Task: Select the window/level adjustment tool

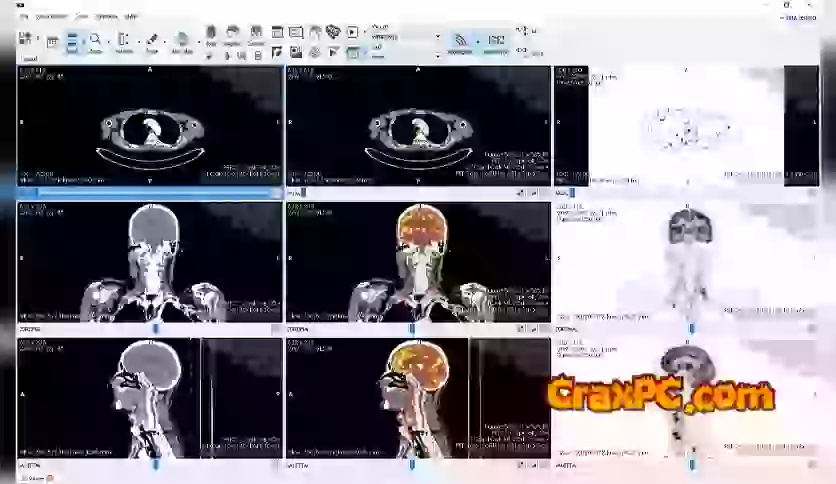Action: tap(124, 42)
